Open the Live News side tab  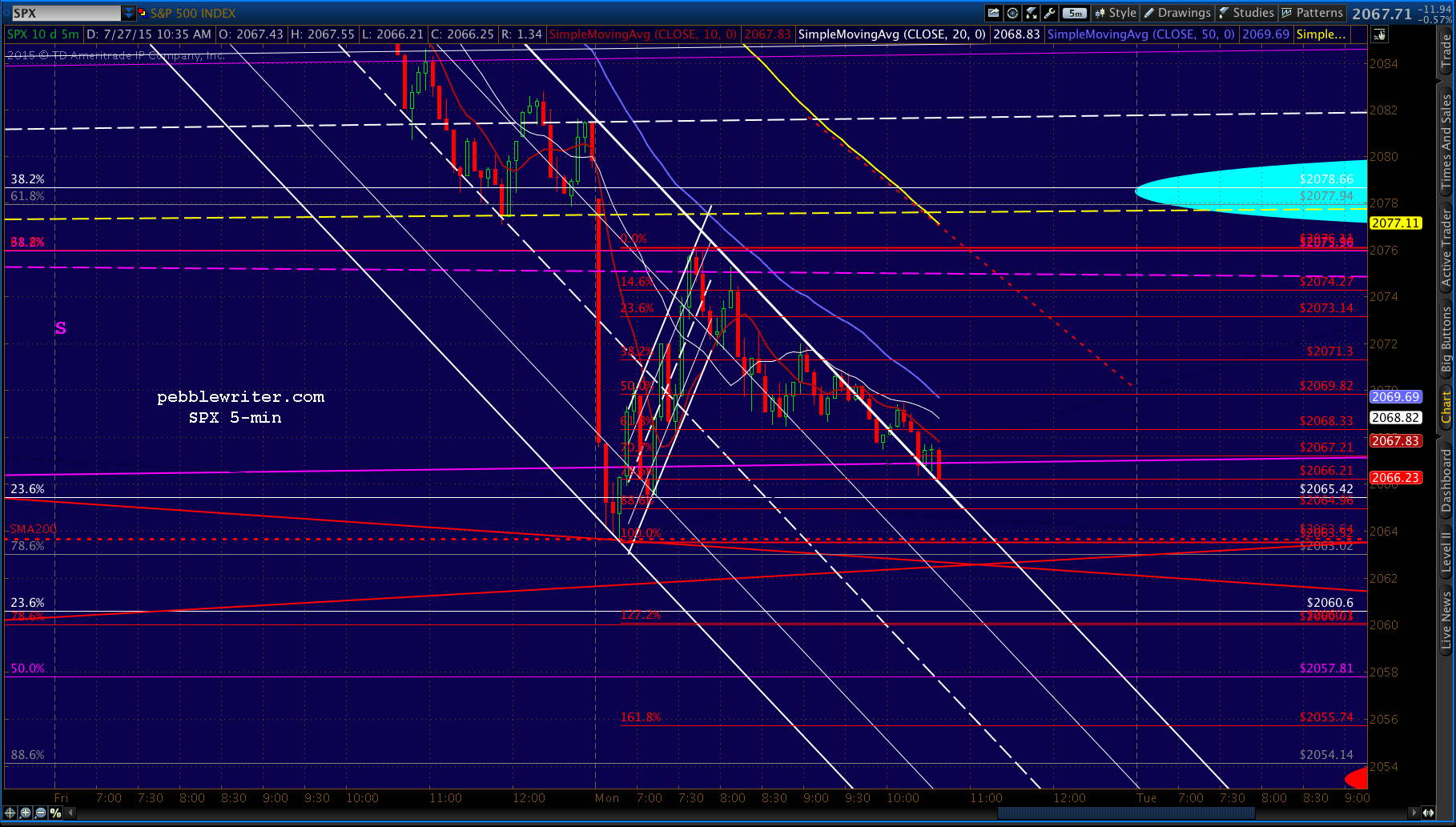[x=1446, y=619]
